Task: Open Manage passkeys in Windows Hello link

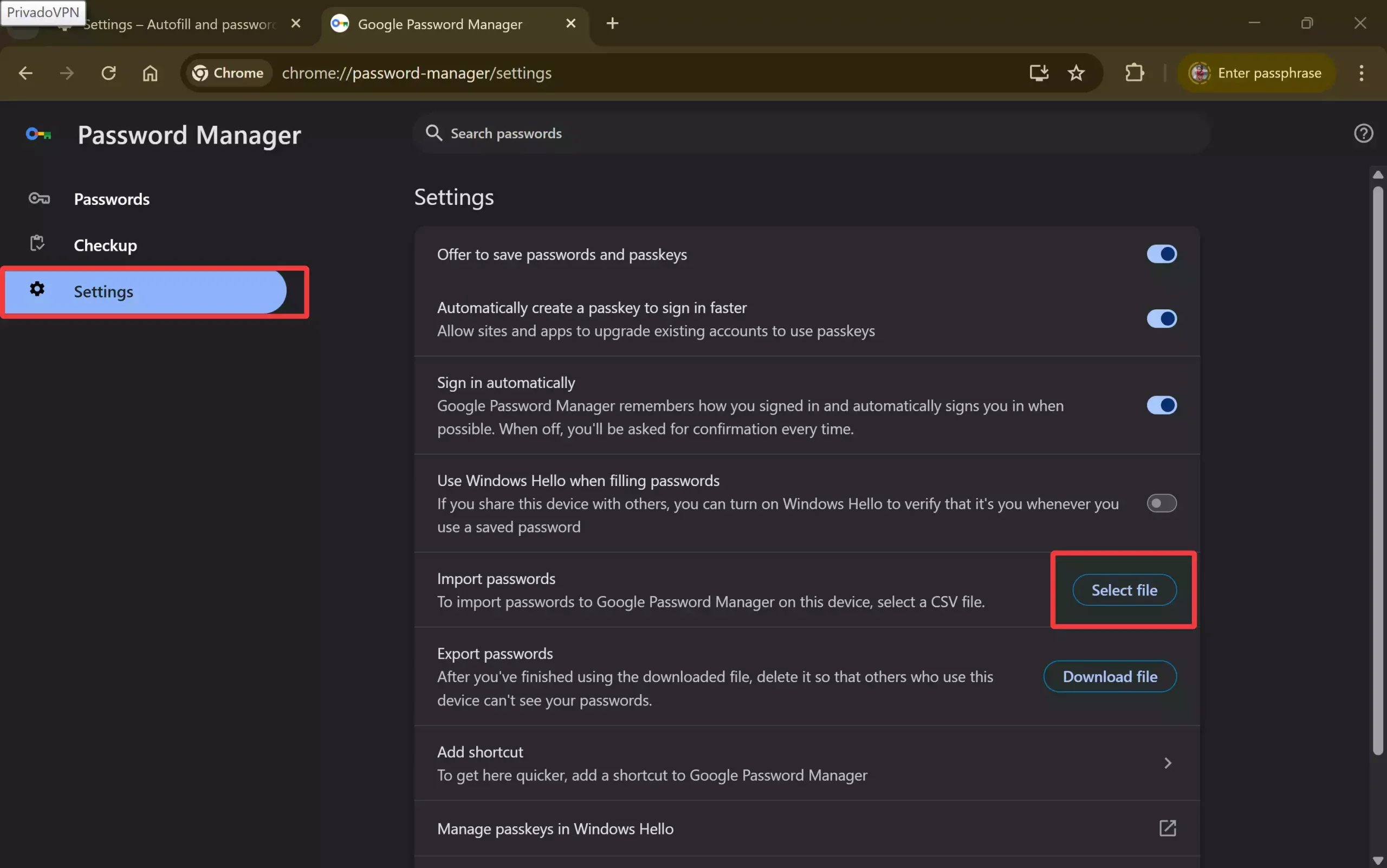Action: 1167,828
